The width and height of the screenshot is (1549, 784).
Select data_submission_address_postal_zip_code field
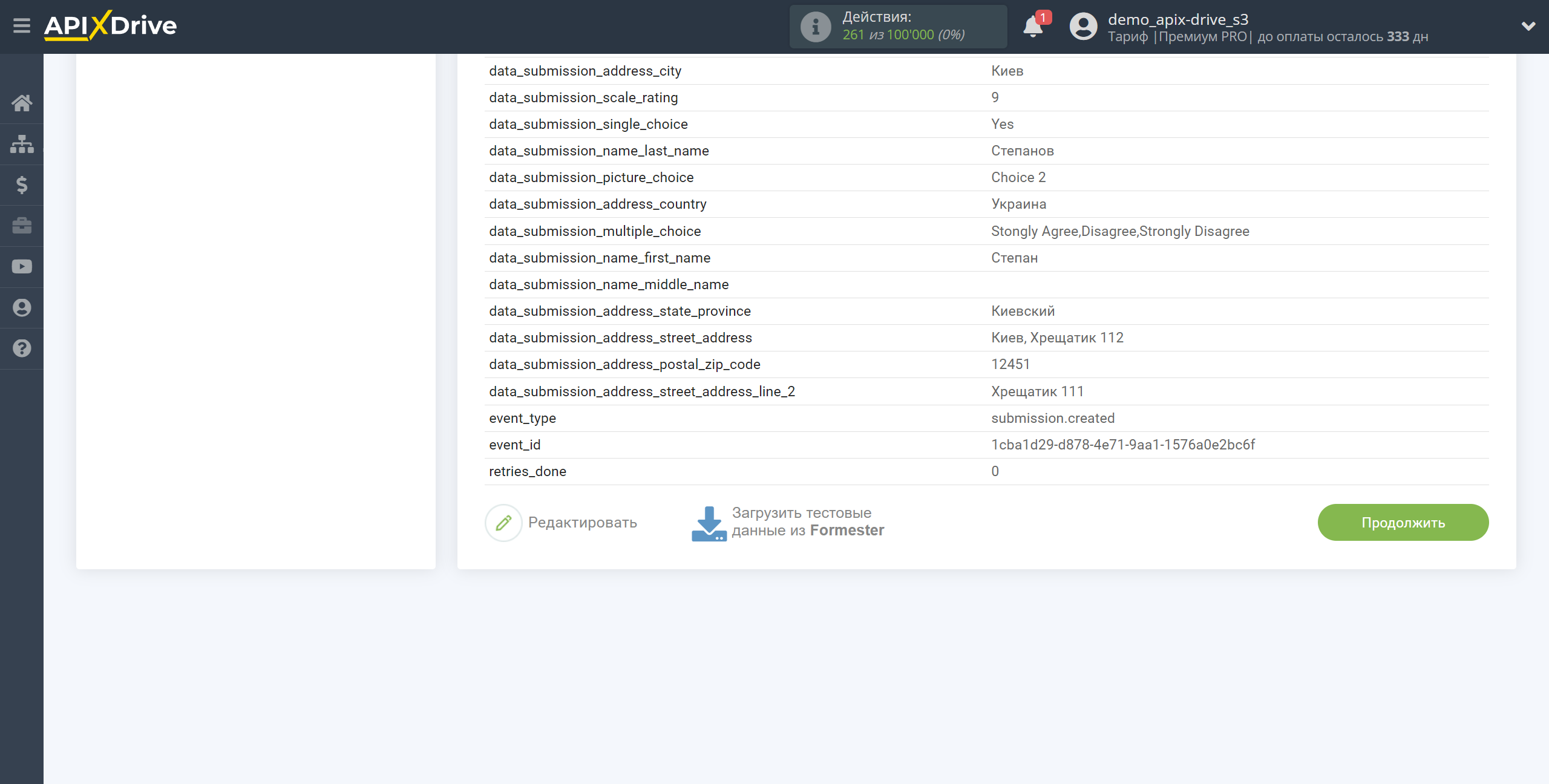click(x=624, y=365)
